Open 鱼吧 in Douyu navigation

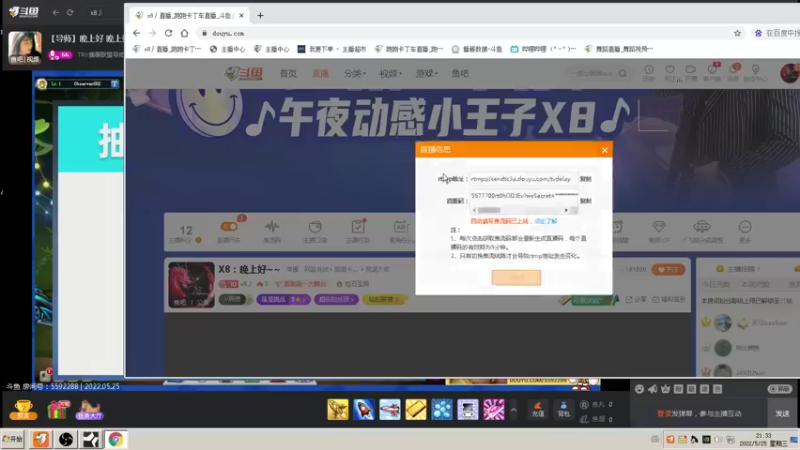pyautogui.click(x=460, y=73)
